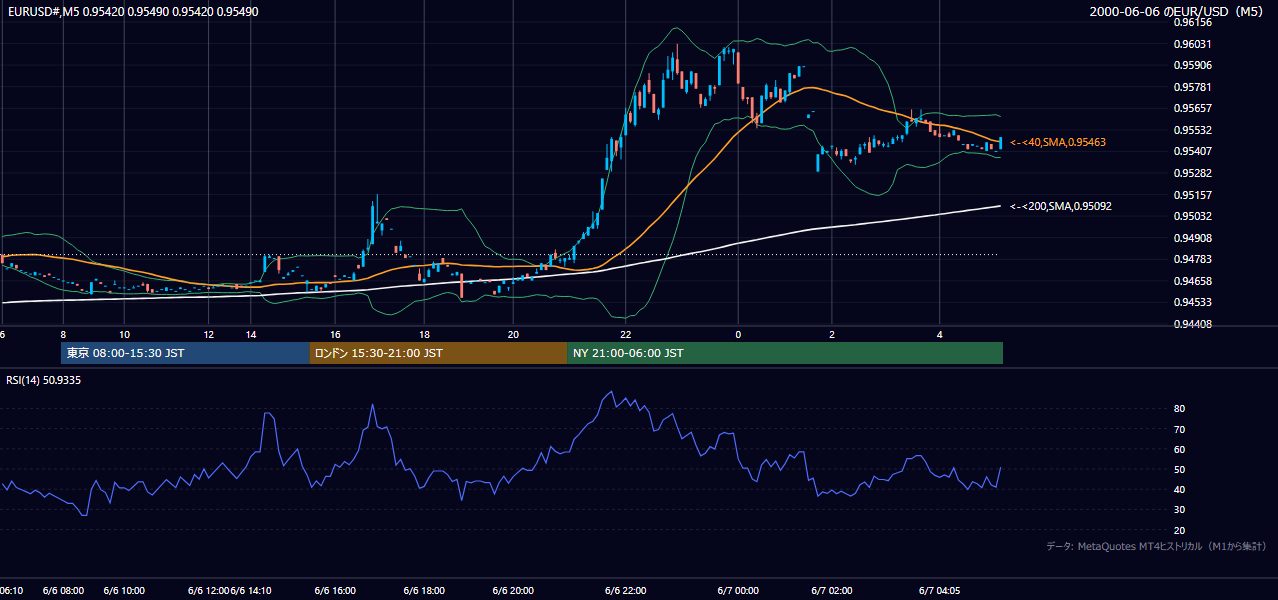
Task: Click price axis value 0.95781
Action: [1193, 87]
